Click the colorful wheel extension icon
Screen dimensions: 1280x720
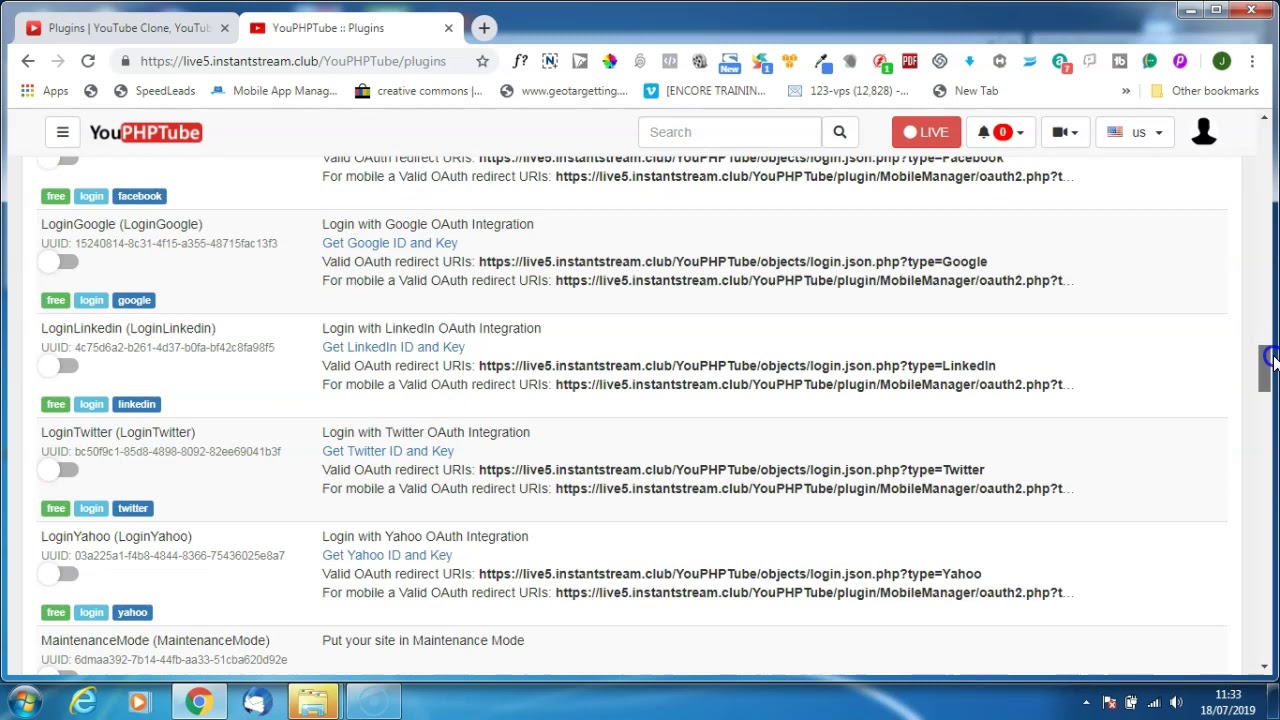point(610,61)
